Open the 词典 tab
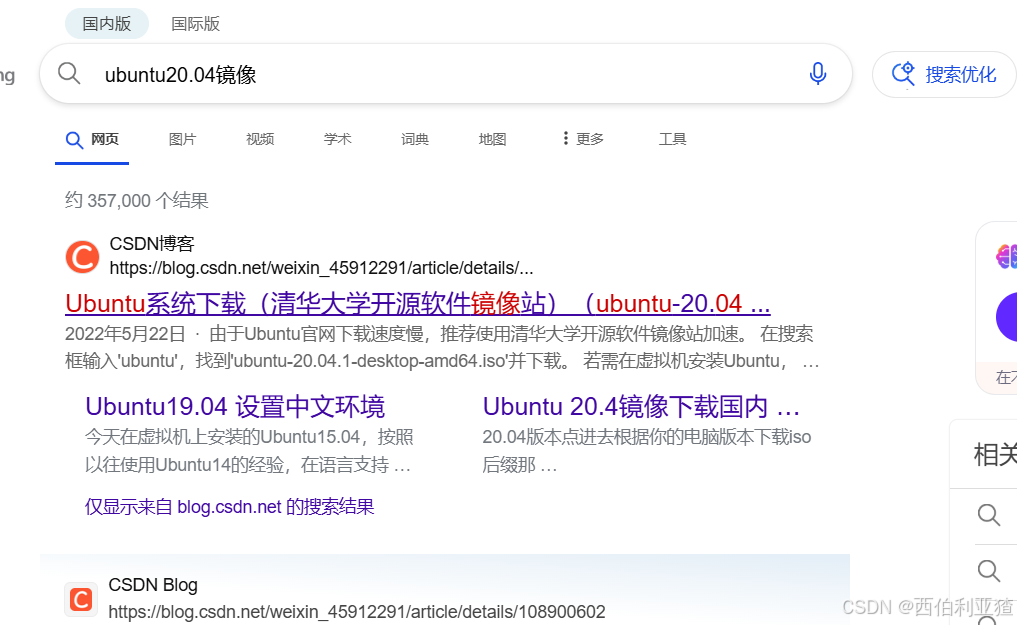Viewport: 1017px width, 625px height. point(415,139)
